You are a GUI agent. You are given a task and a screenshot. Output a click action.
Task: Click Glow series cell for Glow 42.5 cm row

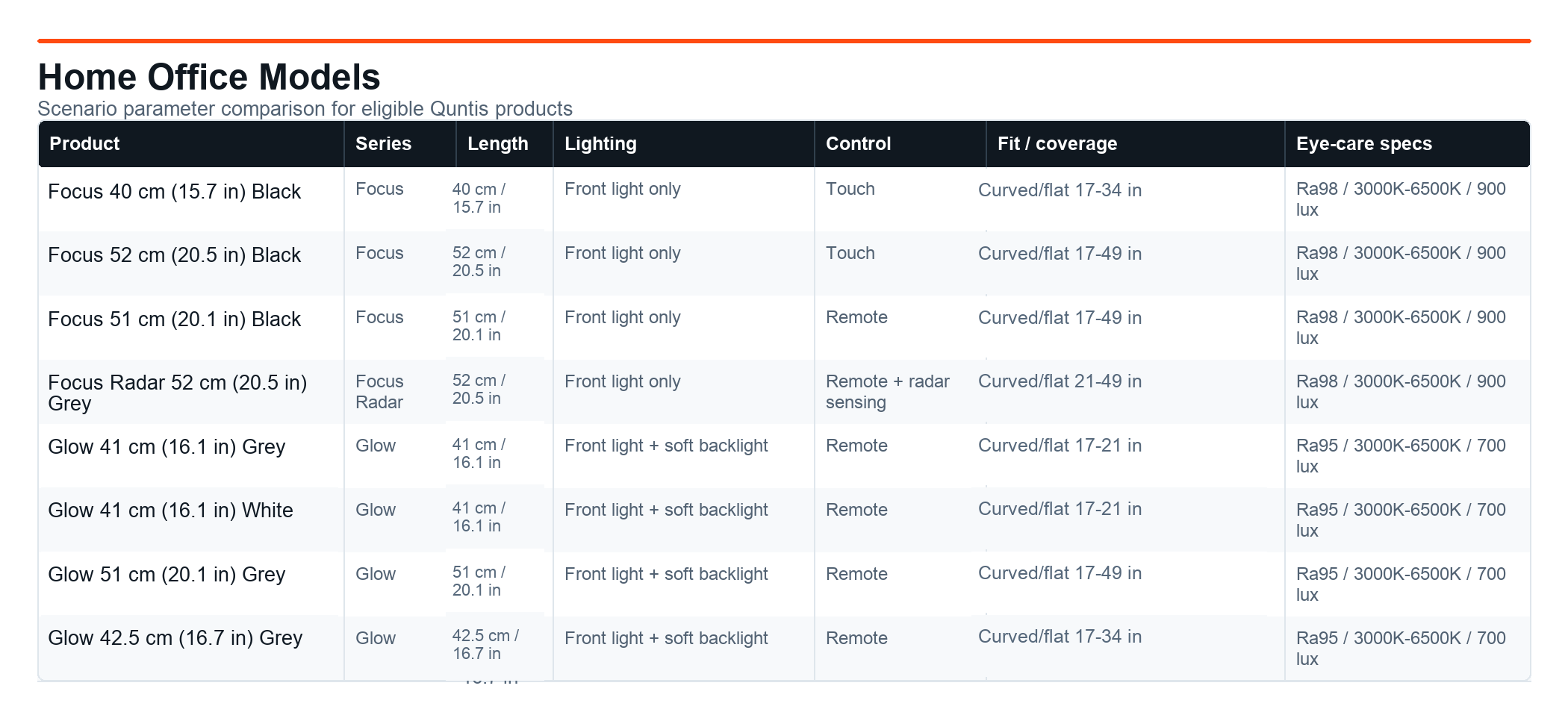click(375, 638)
